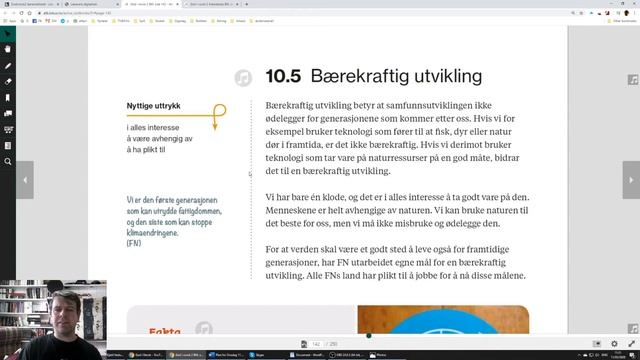Open the sidebar tool above page icon
The width and height of the screenshot is (640, 360).
click(8, 129)
